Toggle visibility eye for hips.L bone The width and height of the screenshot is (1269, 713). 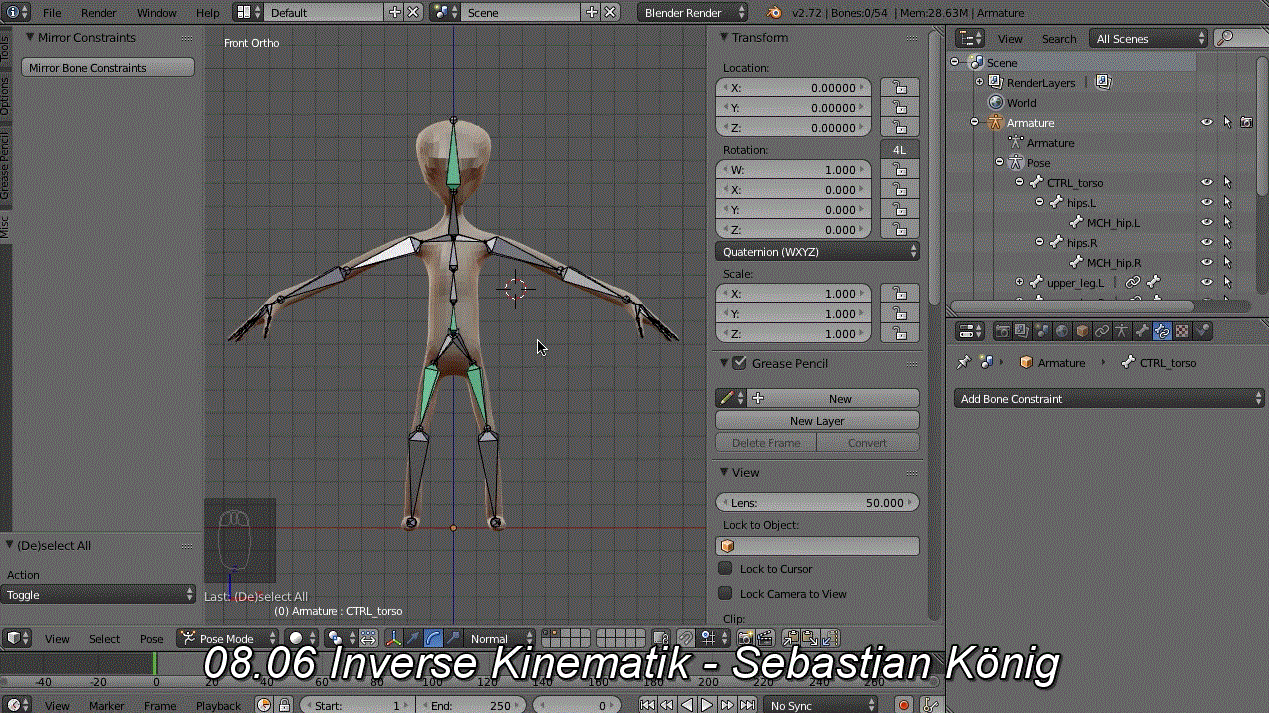tap(1207, 203)
